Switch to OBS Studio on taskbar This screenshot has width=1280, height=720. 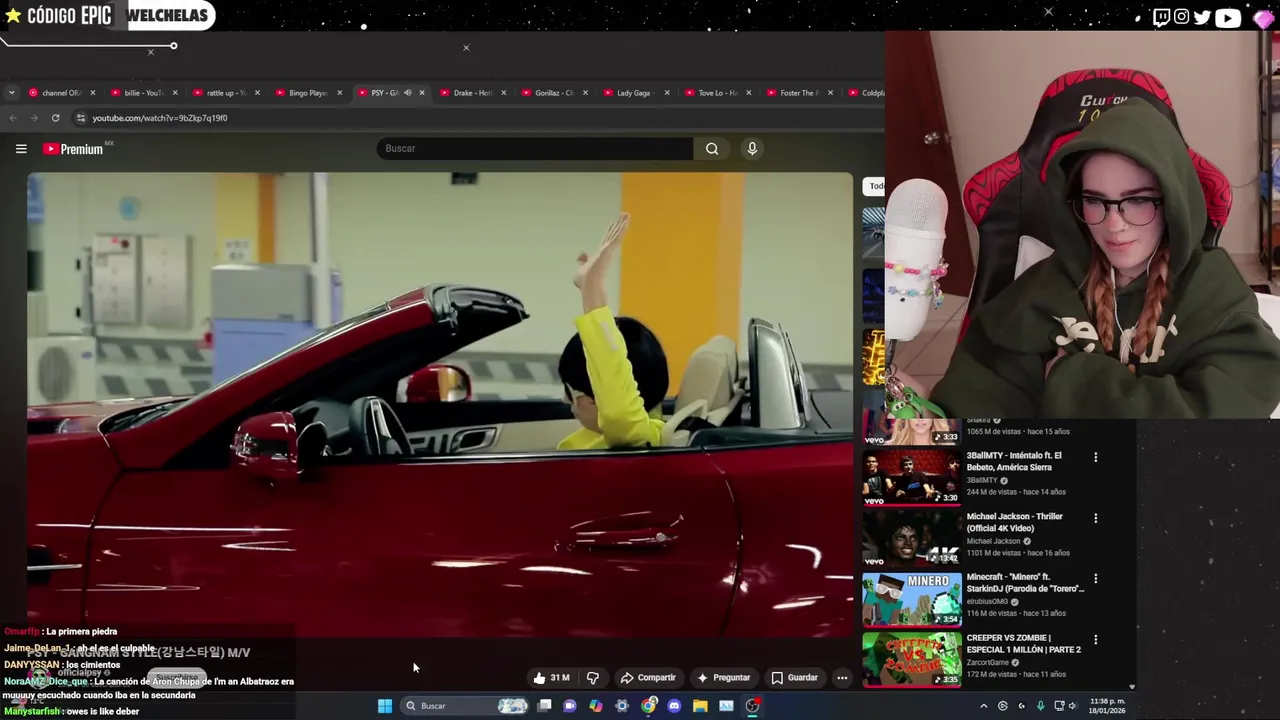tap(752, 706)
